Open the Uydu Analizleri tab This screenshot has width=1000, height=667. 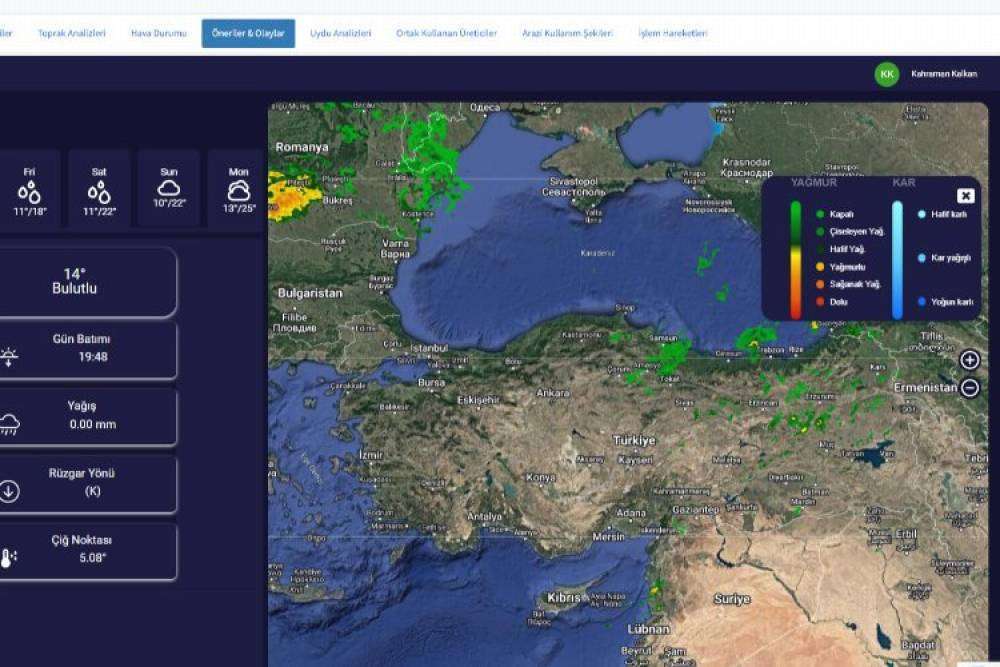click(x=340, y=33)
